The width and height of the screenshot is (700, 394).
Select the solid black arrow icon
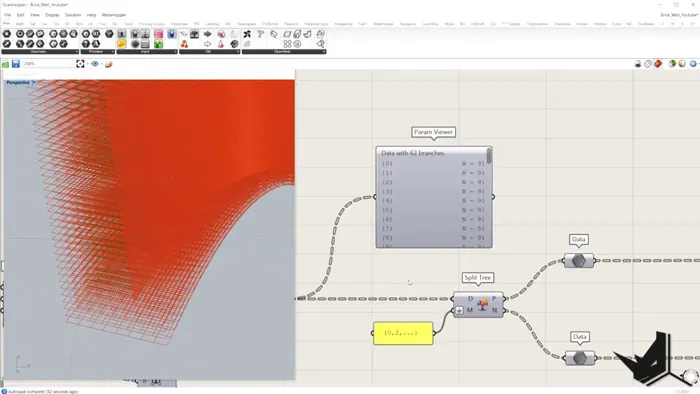pyautogui.click(x=208, y=34)
